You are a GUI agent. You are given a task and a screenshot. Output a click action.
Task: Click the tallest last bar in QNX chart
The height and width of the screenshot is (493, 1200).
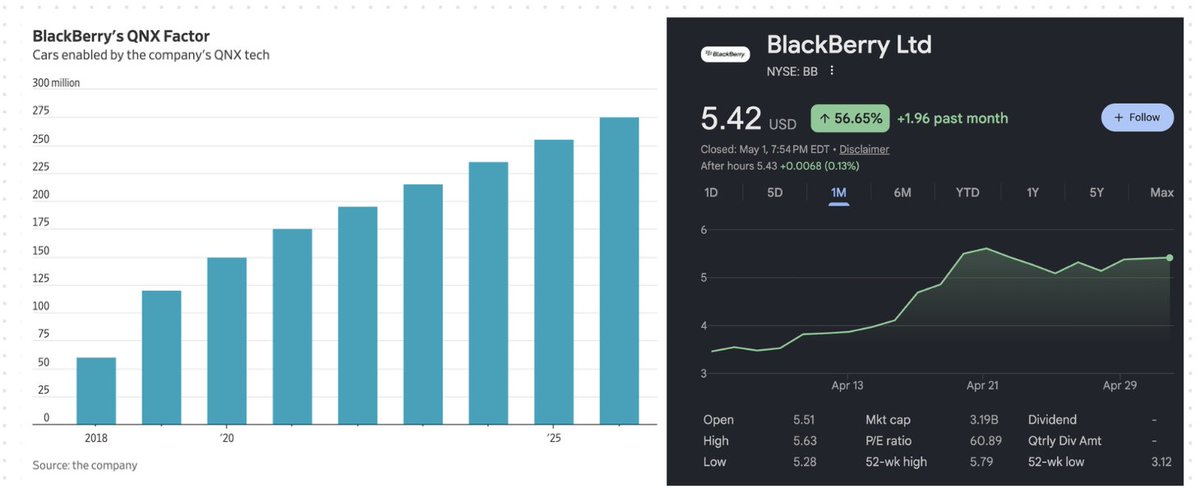point(619,271)
